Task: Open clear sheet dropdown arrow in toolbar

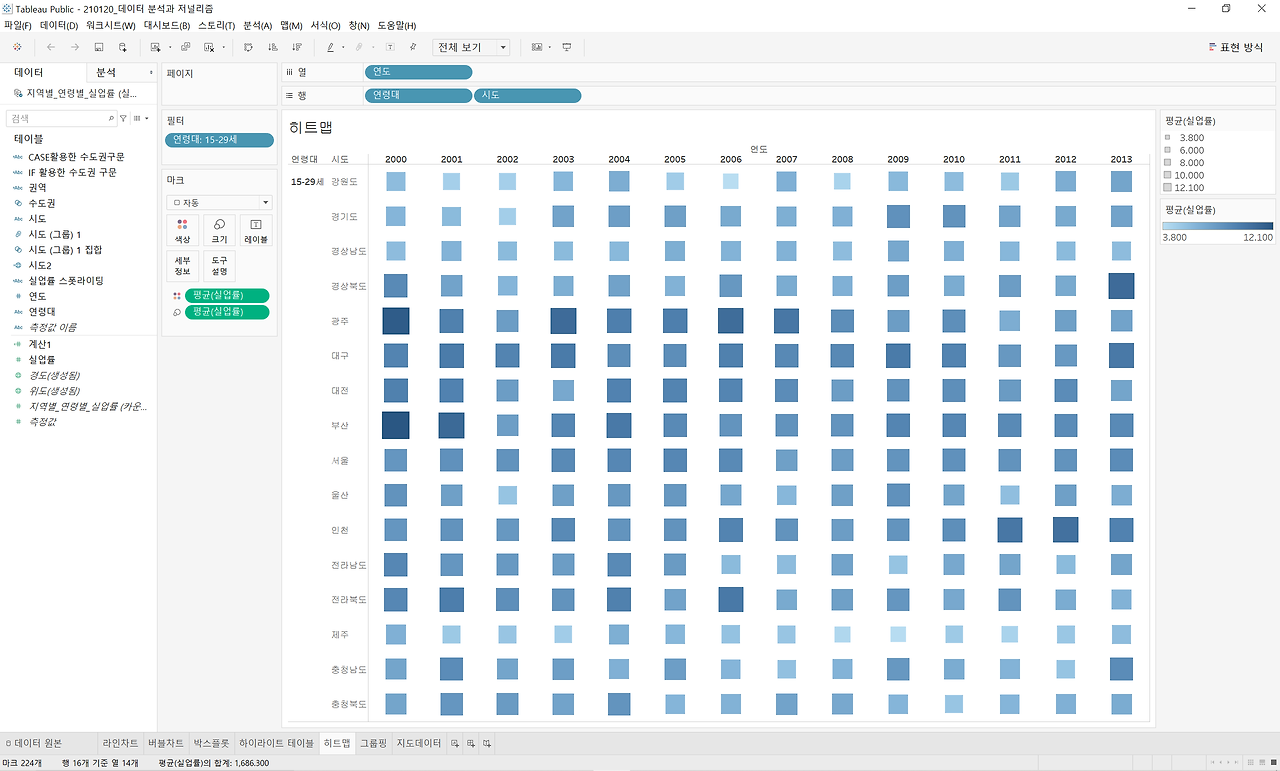Action: [222, 47]
